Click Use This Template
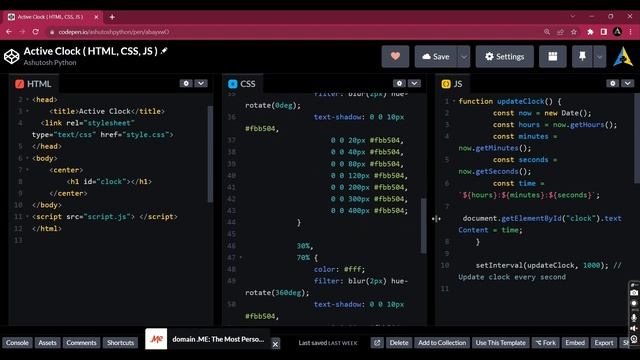This screenshot has height=360, width=640. coord(500,342)
